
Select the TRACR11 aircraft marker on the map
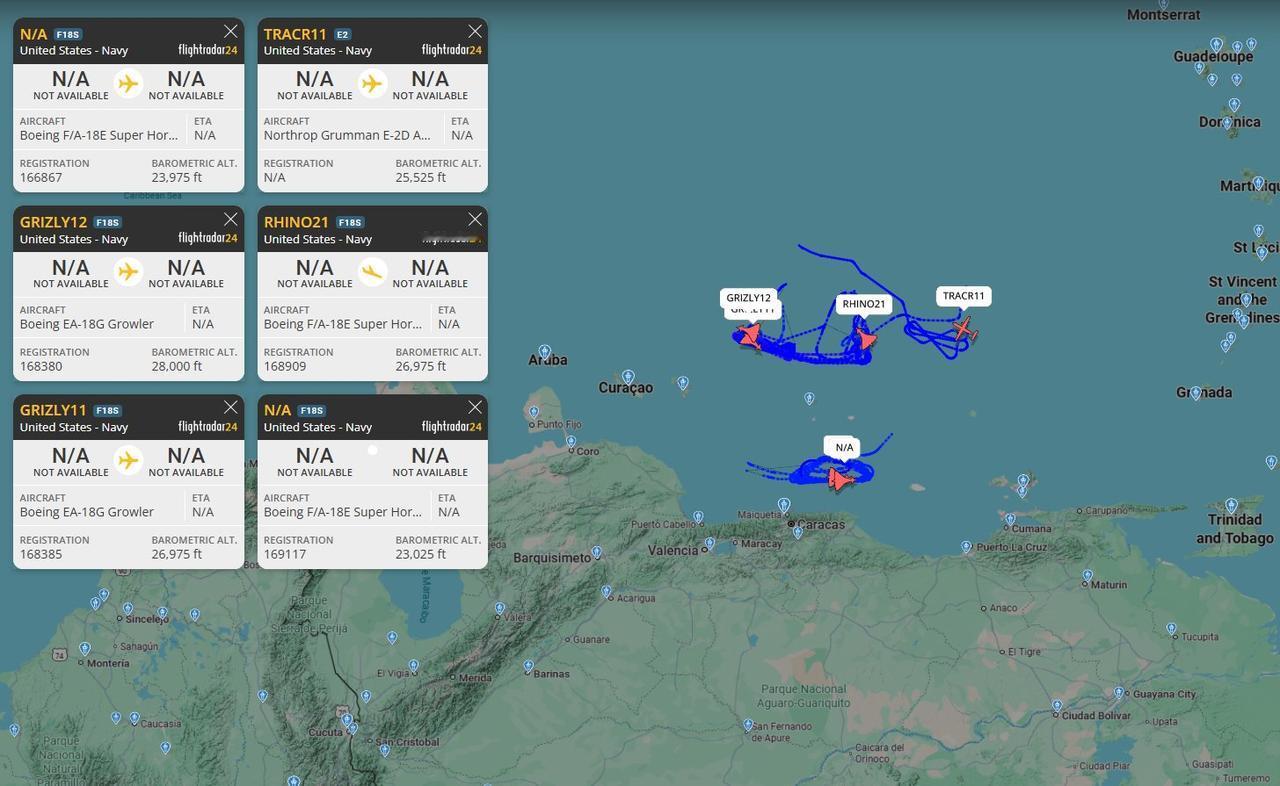click(963, 328)
